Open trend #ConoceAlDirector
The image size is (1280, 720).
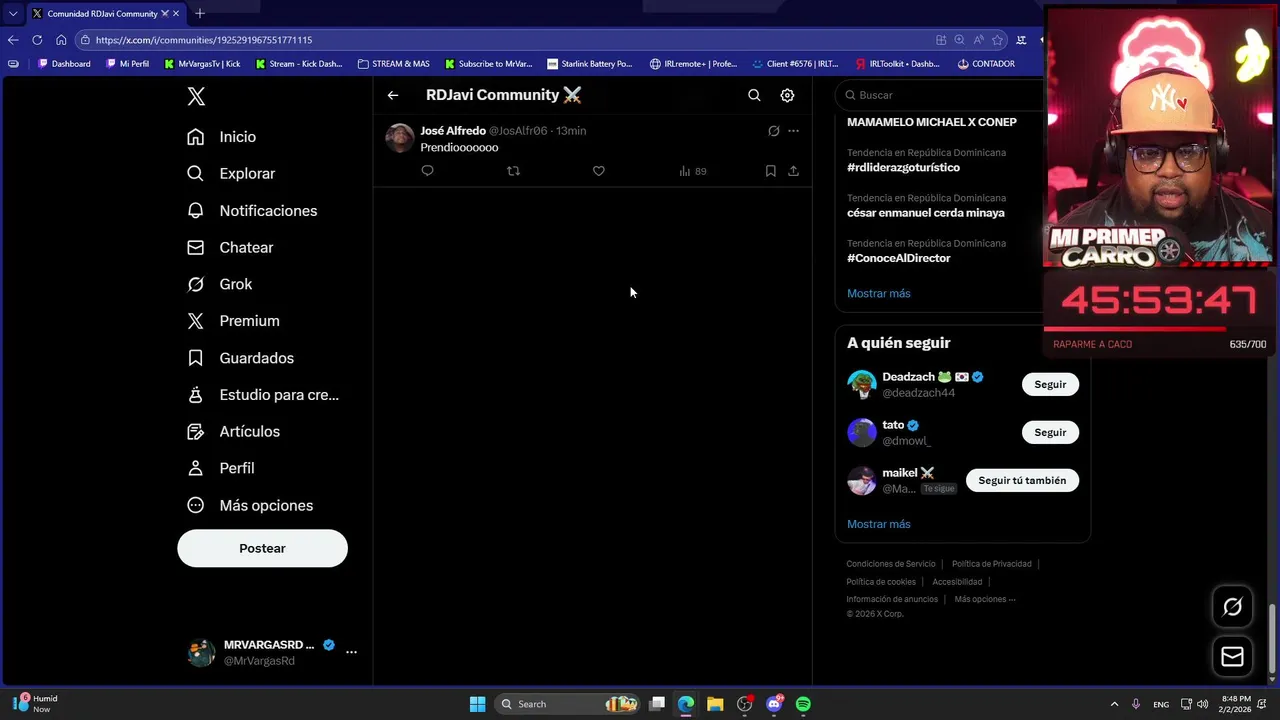click(898, 258)
